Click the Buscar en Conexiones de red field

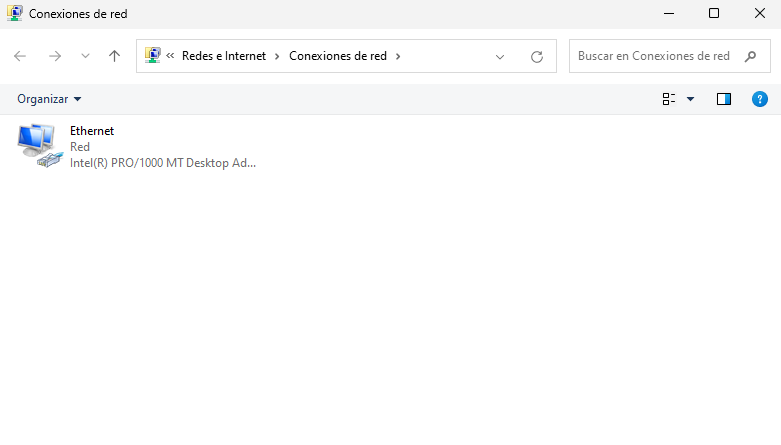pos(654,56)
